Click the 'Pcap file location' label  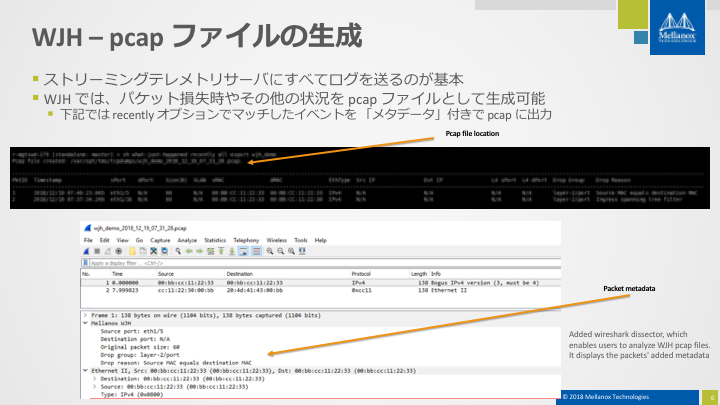pos(472,134)
